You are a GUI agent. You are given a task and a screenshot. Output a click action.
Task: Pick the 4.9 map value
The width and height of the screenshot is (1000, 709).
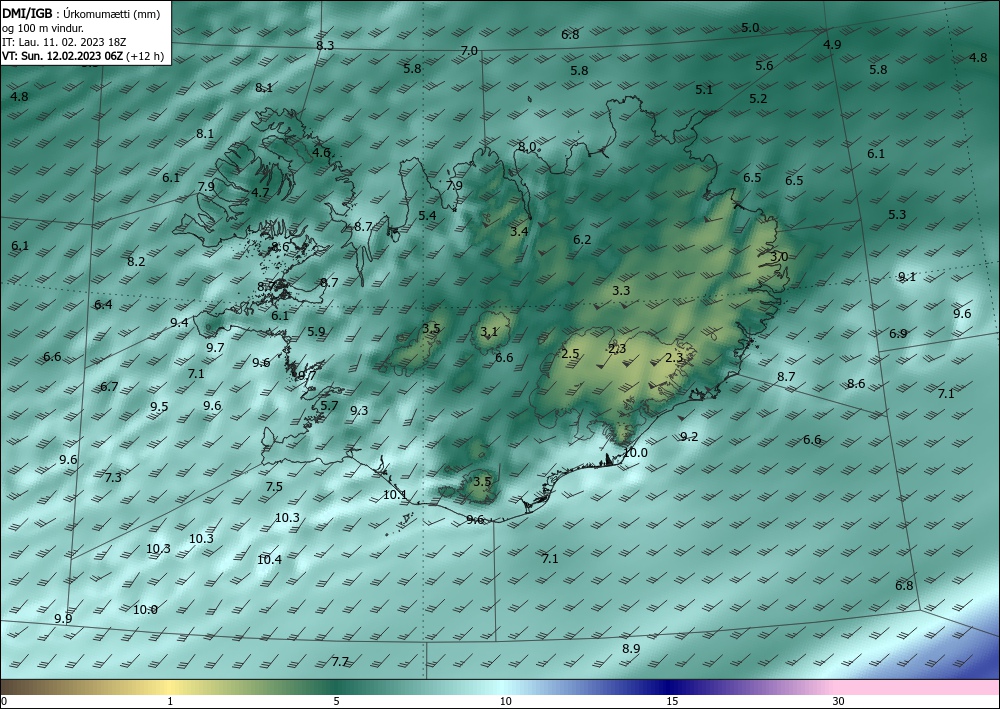click(832, 45)
